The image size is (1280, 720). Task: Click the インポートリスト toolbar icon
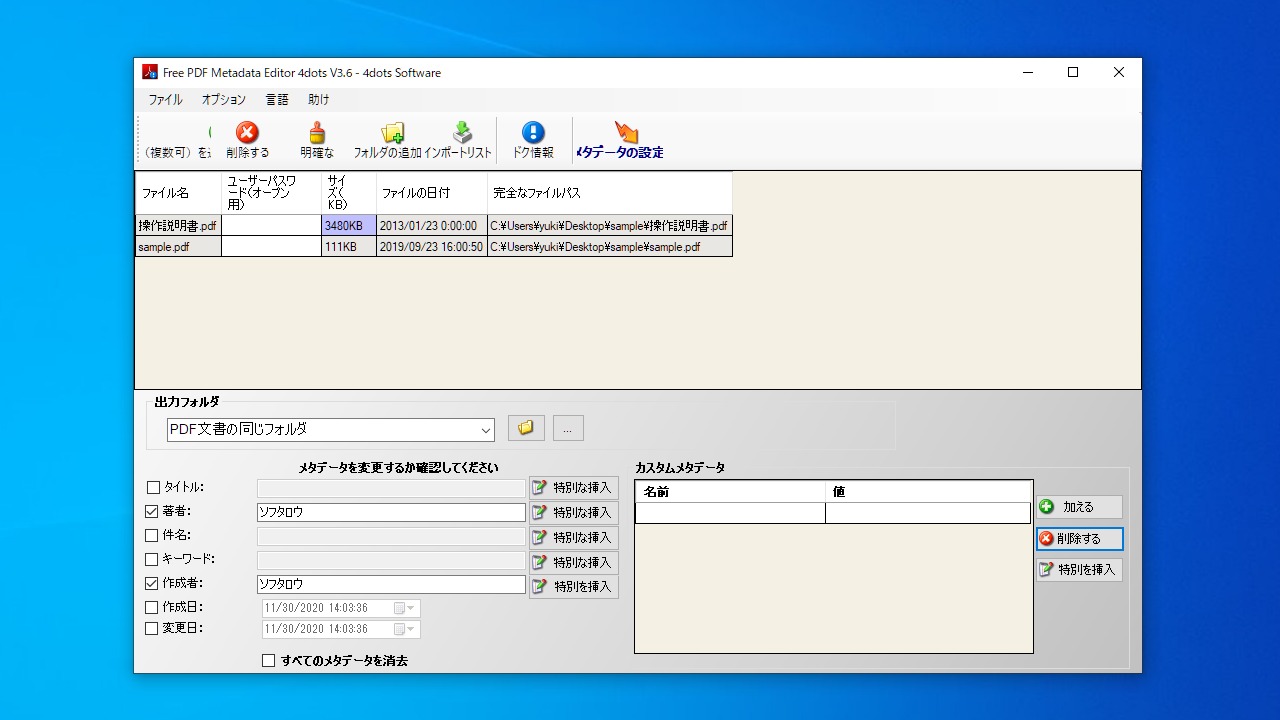tap(461, 133)
